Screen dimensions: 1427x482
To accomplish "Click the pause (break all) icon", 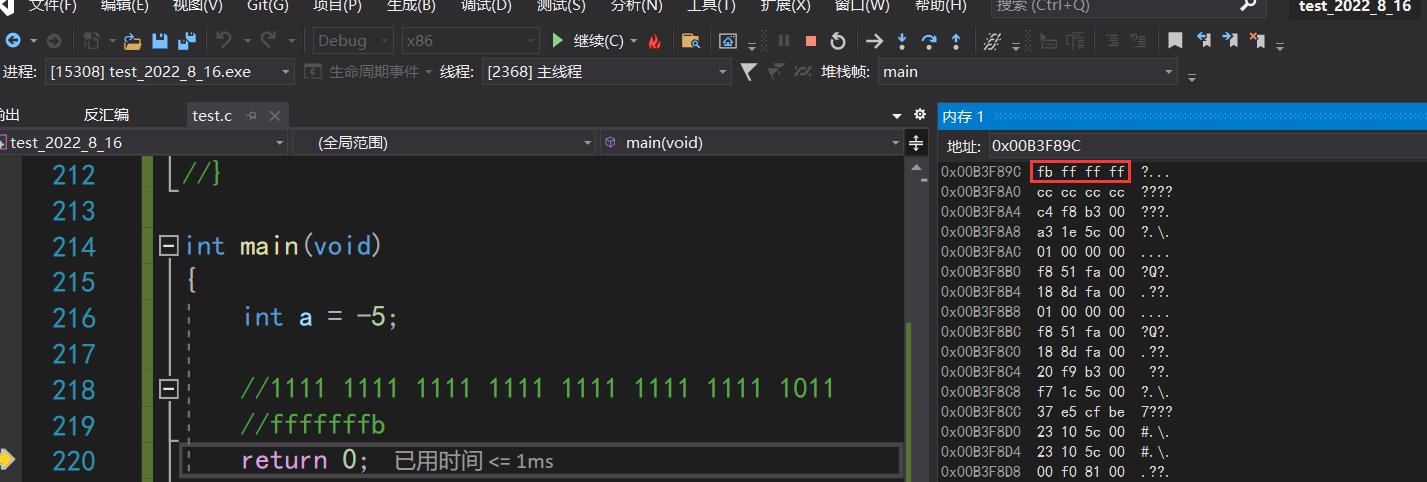I will 784,41.
